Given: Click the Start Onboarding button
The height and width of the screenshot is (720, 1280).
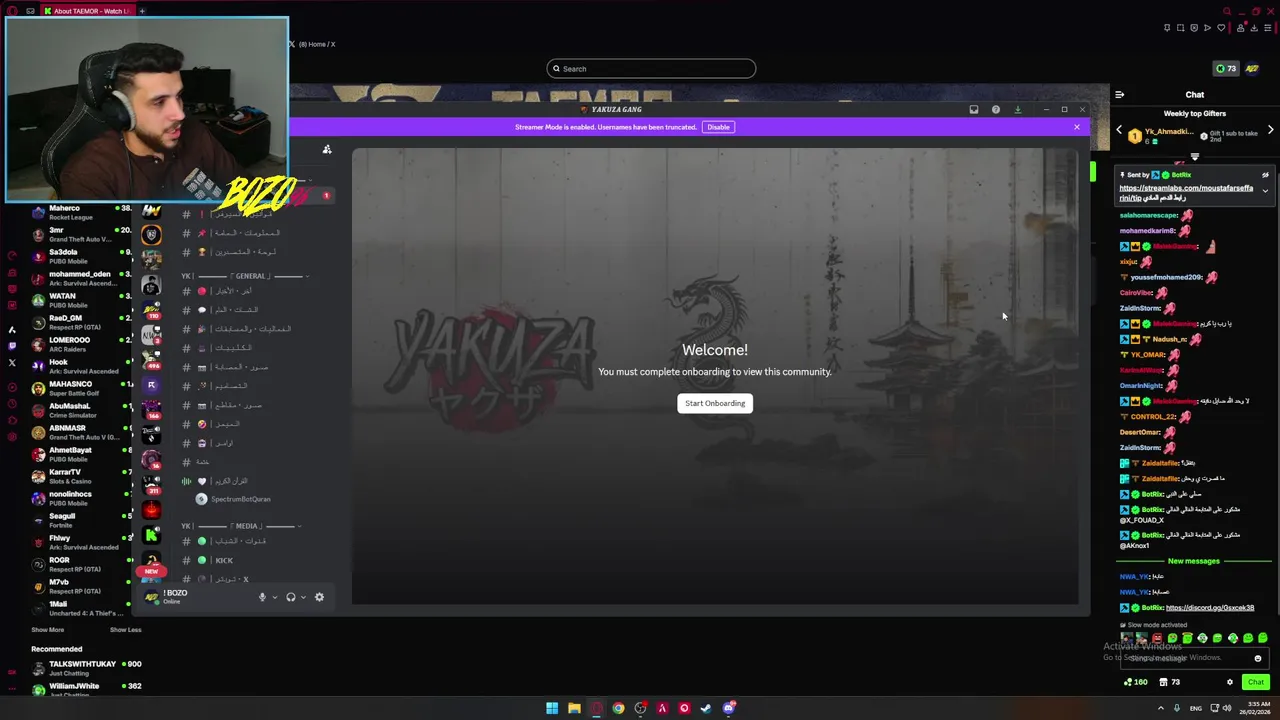Looking at the screenshot, I should click(x=715, y=403).
